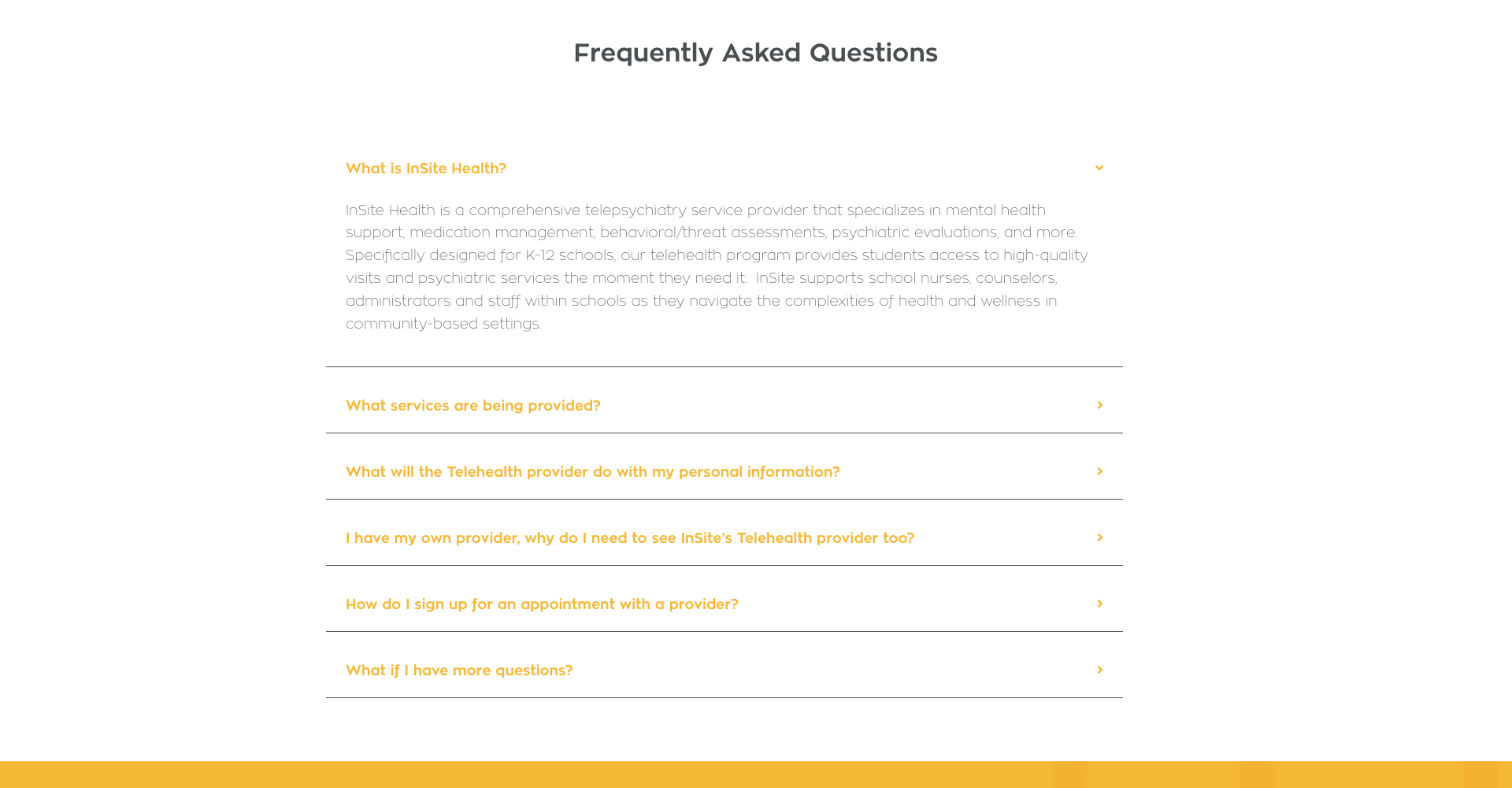
Task: Expand "How do I sign up for an appointment"
Action: point(542,604)
